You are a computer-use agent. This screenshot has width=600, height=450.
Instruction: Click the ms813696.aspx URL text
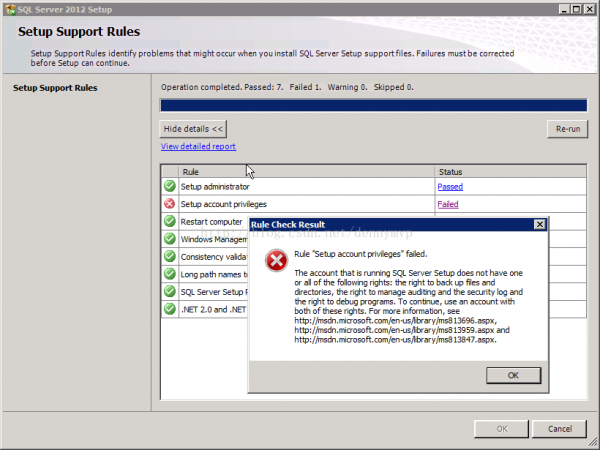396,321
